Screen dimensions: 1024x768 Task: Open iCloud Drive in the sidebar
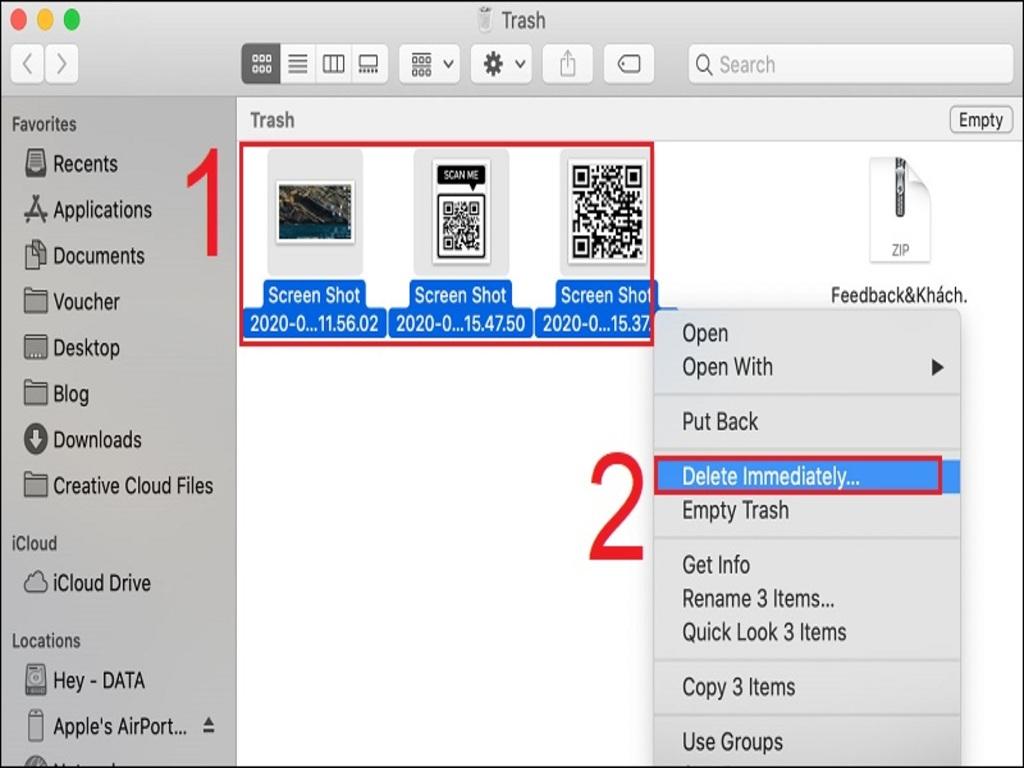click(101, 583)
